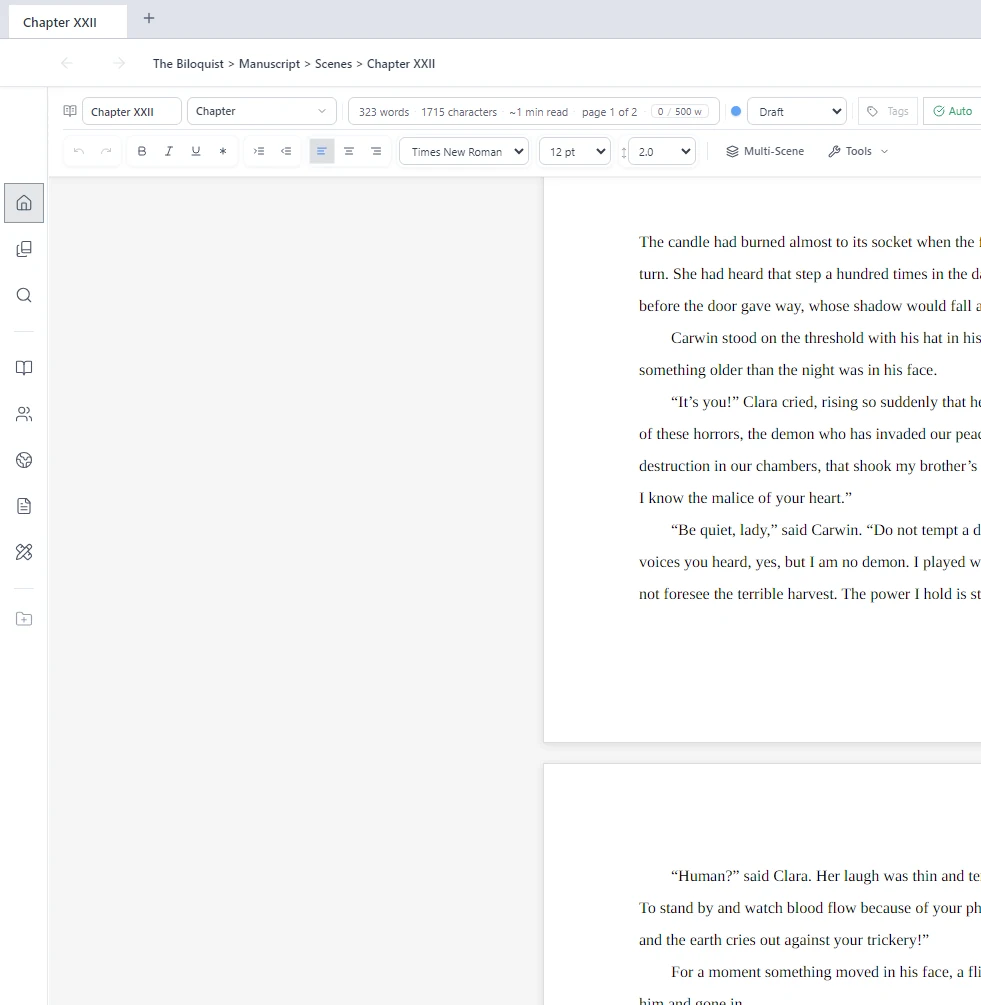This screenshot has width=981, height=1005.
Task: Go to The Biloquist breadcrumb
Action: pyautogui.click(x=188, y=63)
